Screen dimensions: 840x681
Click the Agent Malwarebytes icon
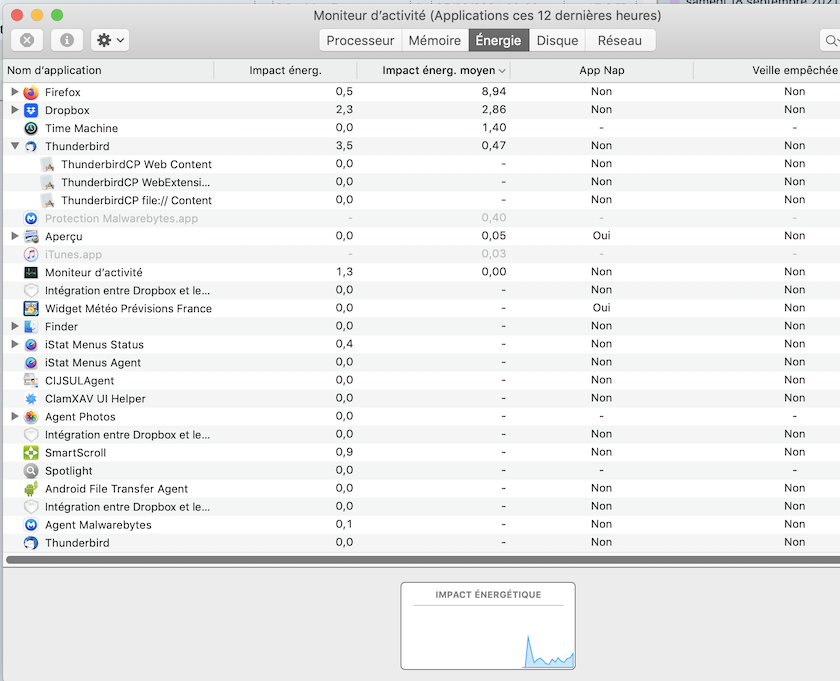(31, 525)
